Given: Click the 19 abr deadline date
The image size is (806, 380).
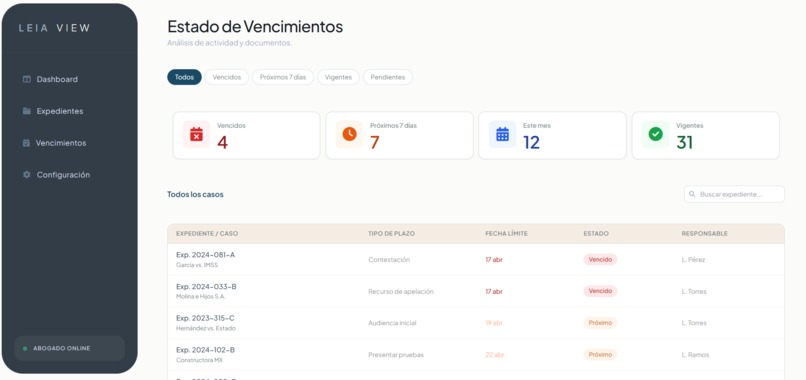Looking at the screenshot, I should click(494, 323).
